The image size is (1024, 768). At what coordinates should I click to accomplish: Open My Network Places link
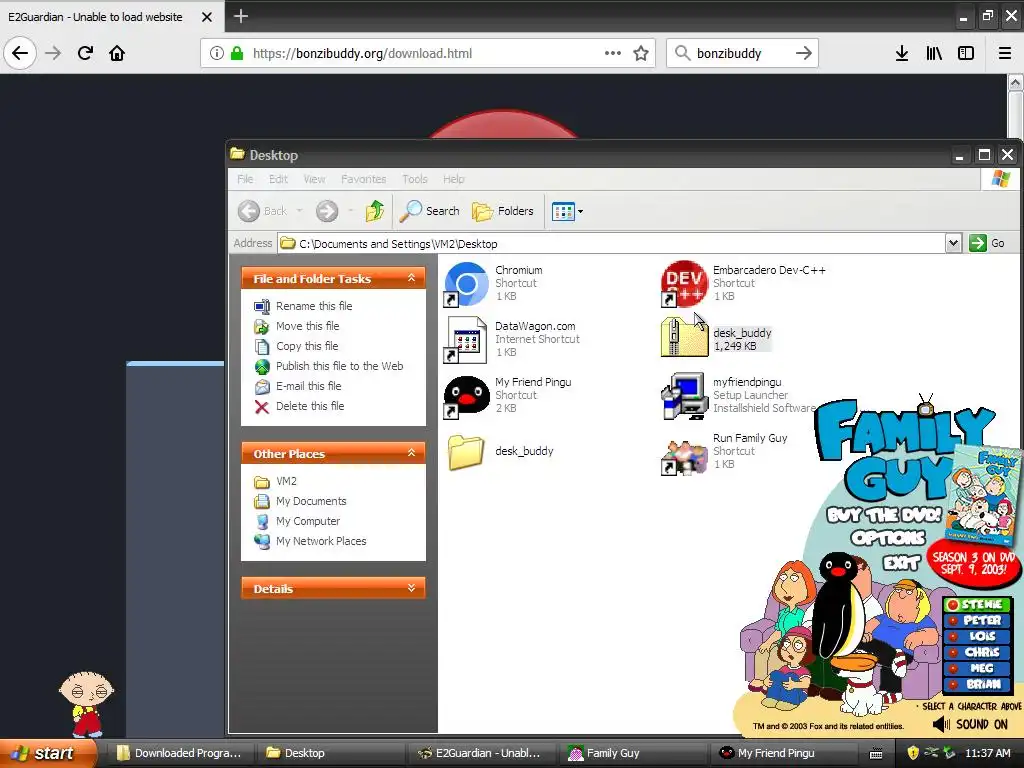point(321,541)
